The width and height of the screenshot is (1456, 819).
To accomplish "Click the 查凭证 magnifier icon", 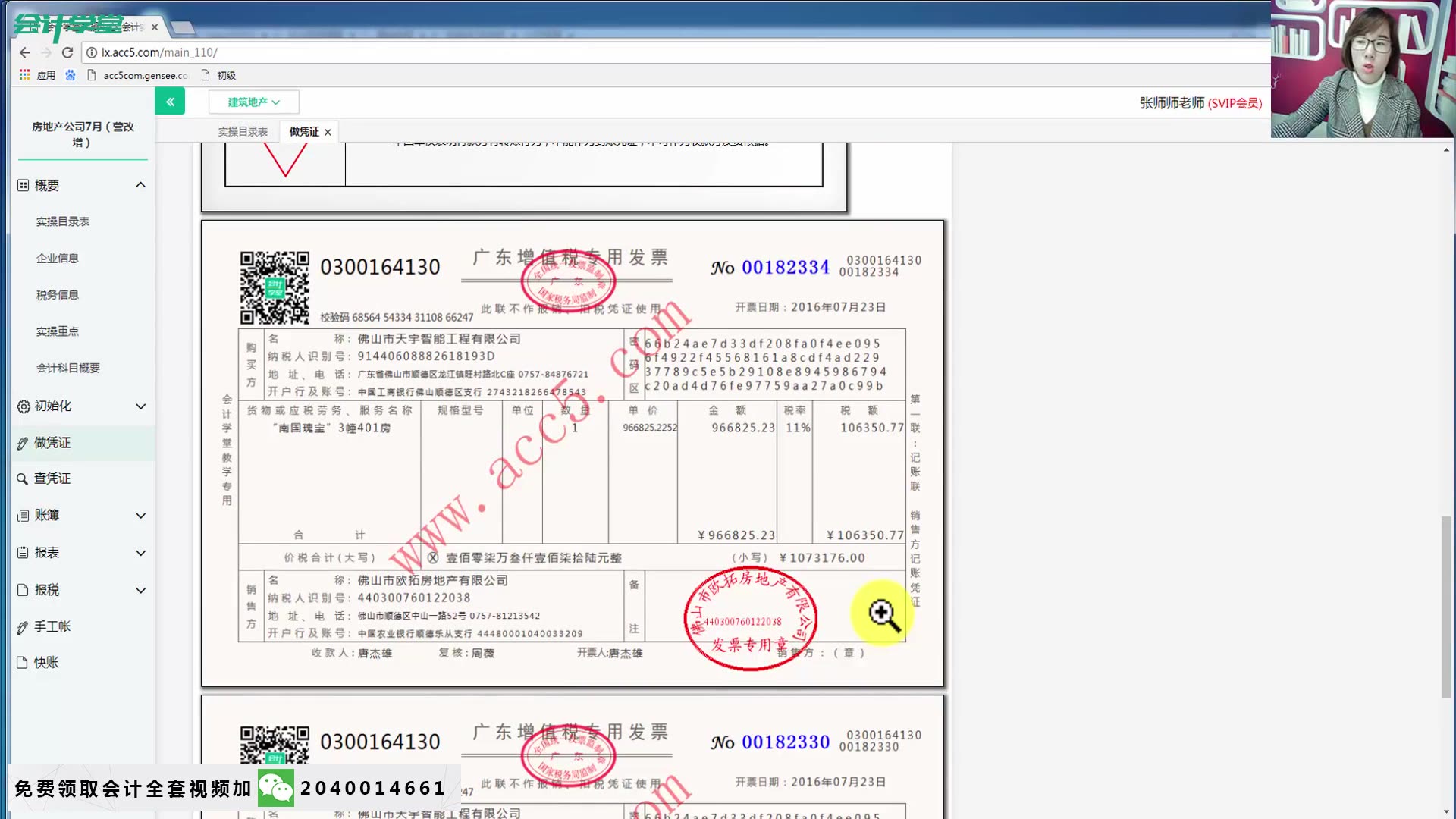I will click(x=23, y=479).
